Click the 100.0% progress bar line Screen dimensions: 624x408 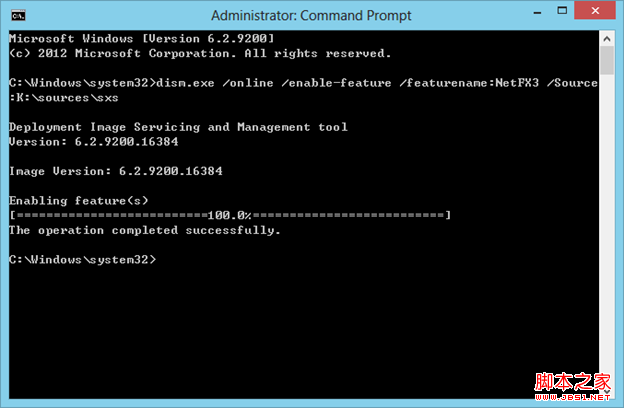point(229,215)
